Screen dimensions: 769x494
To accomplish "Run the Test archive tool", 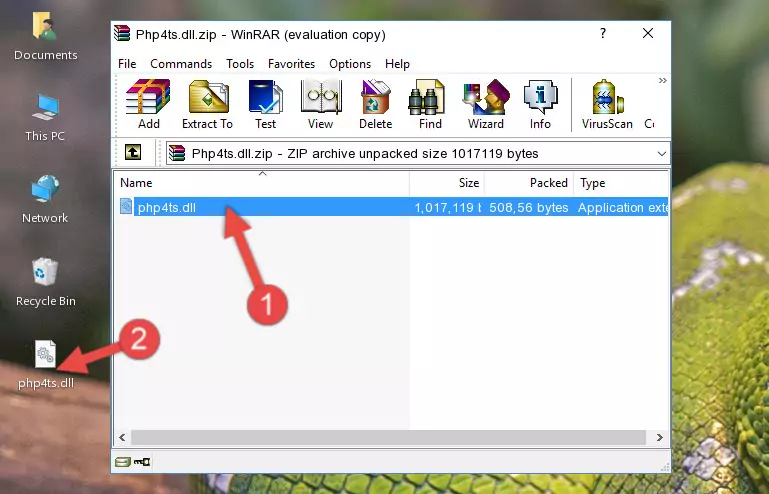I will [x=265, y=104].
